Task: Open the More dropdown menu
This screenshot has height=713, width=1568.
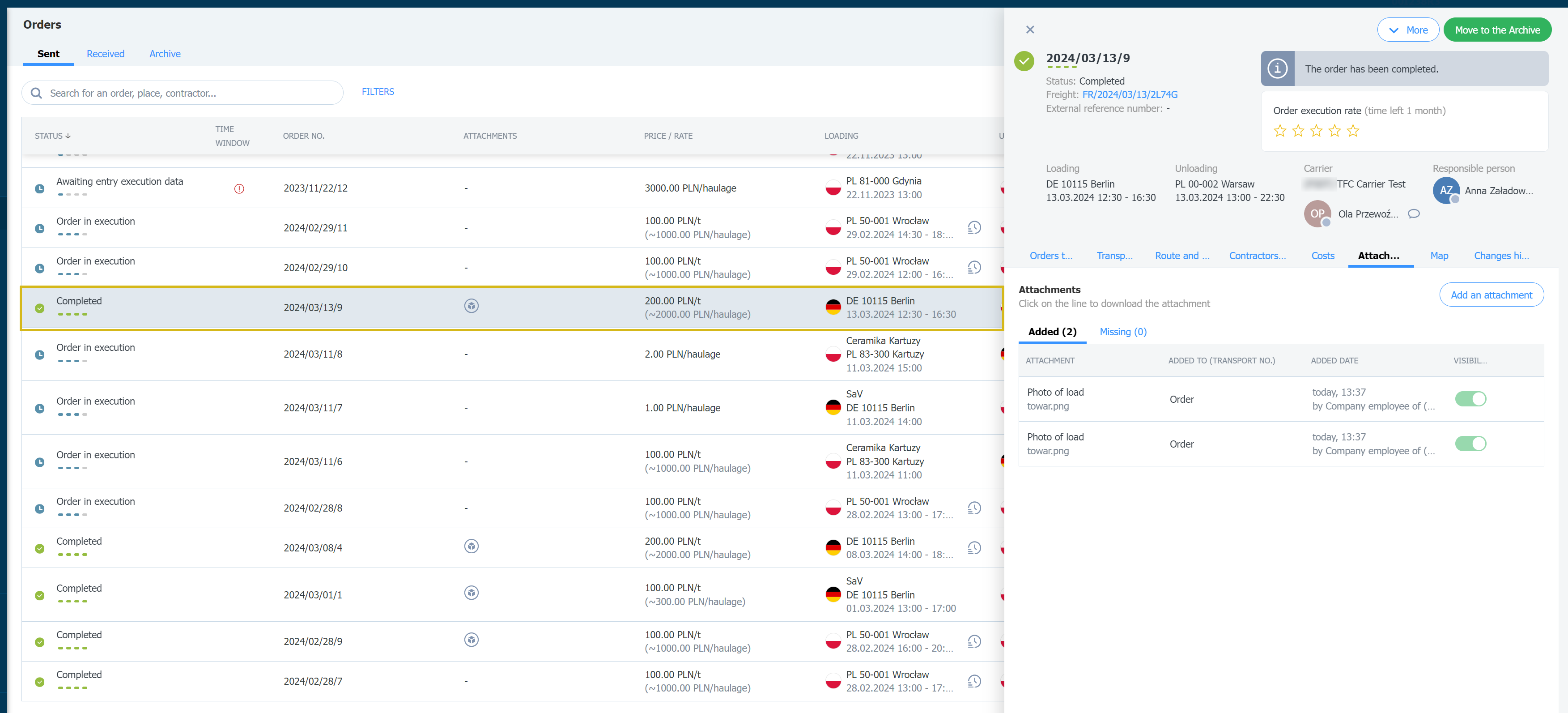Action: (1408, 30)
